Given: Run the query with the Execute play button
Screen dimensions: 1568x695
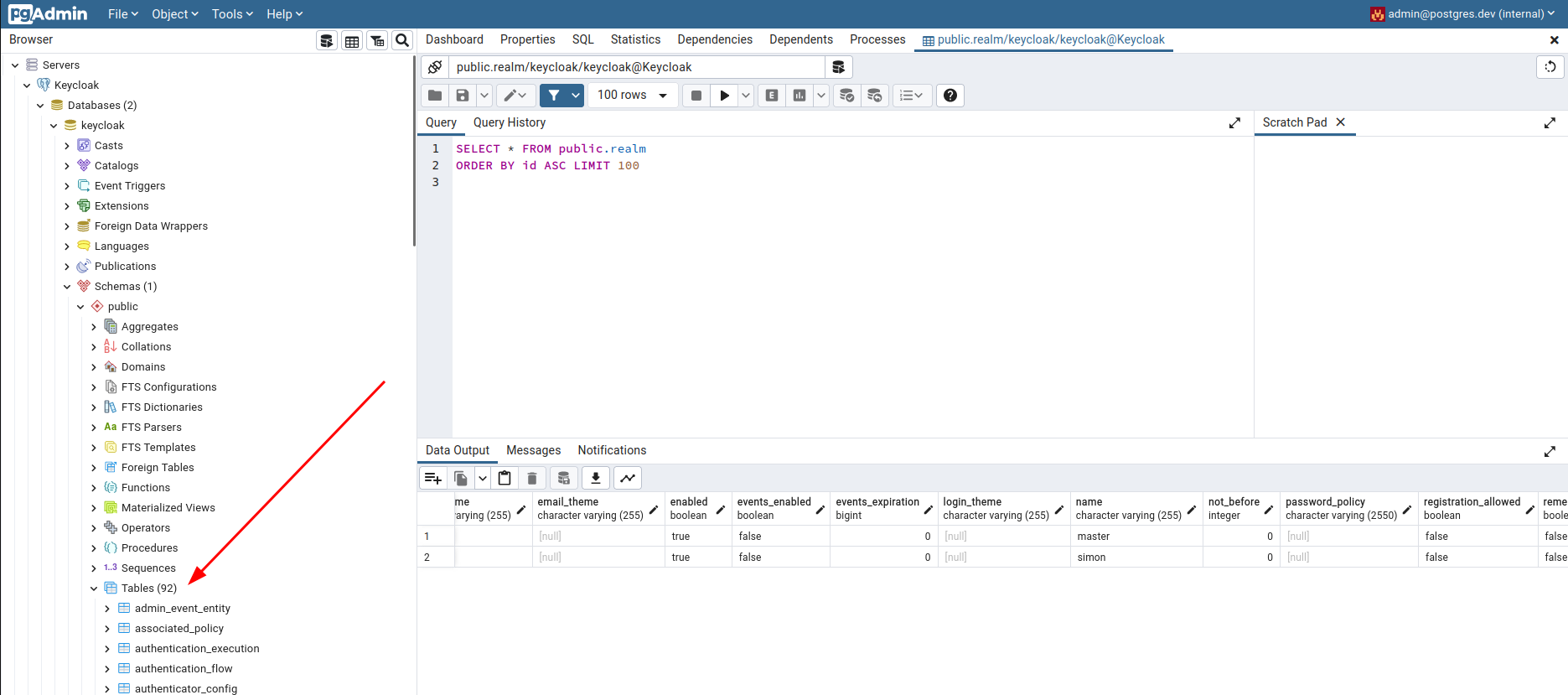Looking at the screenshot, I should point(724,96).
